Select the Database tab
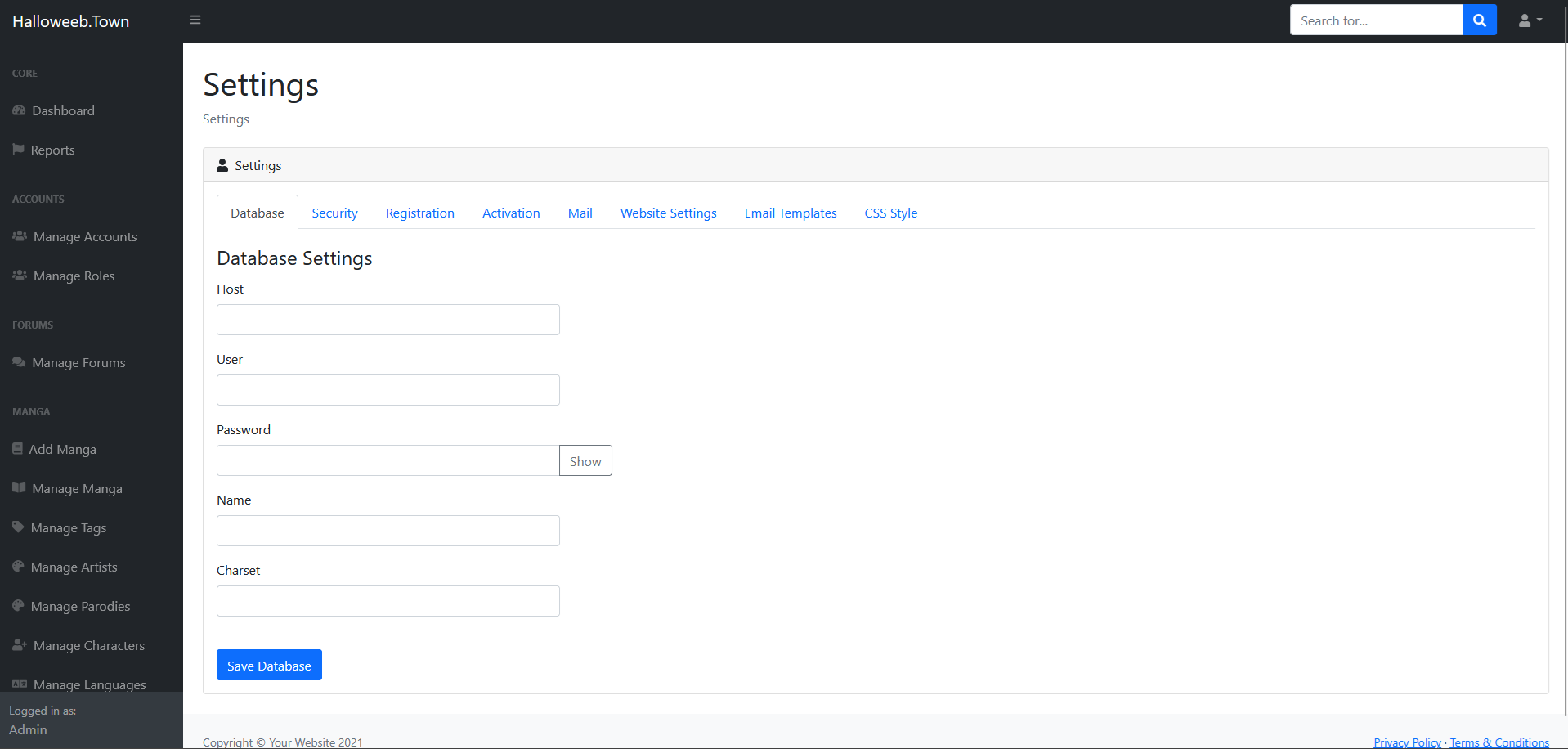 click(x=258, y=213)
